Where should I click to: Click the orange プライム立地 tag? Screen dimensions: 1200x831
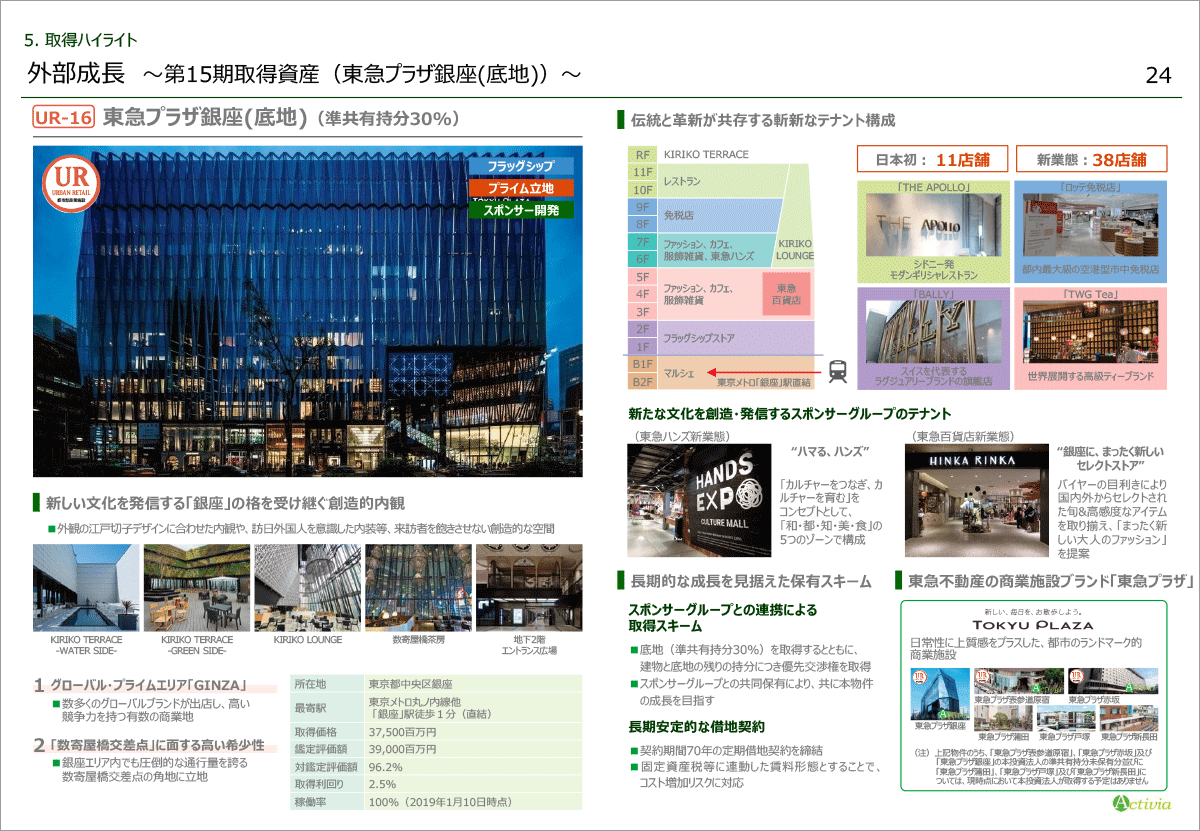tap(520, 188)
